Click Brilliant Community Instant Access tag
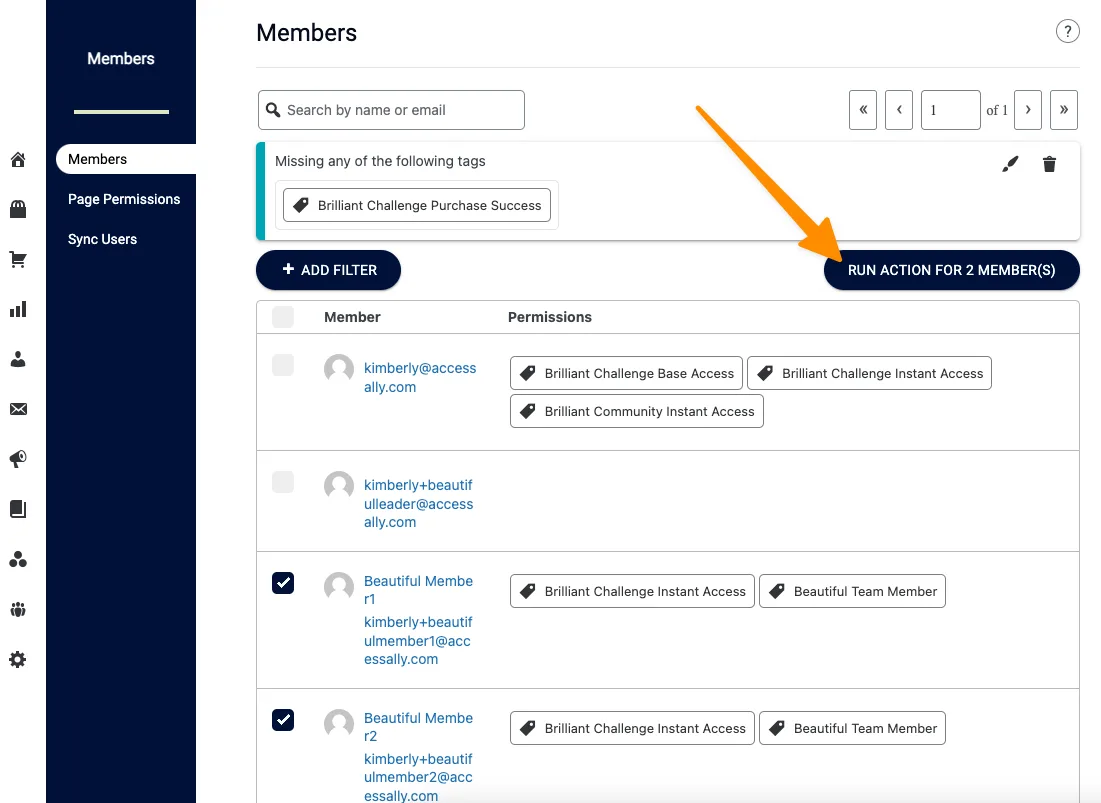This screenshot has width=1101, height=803. (637, 411)
